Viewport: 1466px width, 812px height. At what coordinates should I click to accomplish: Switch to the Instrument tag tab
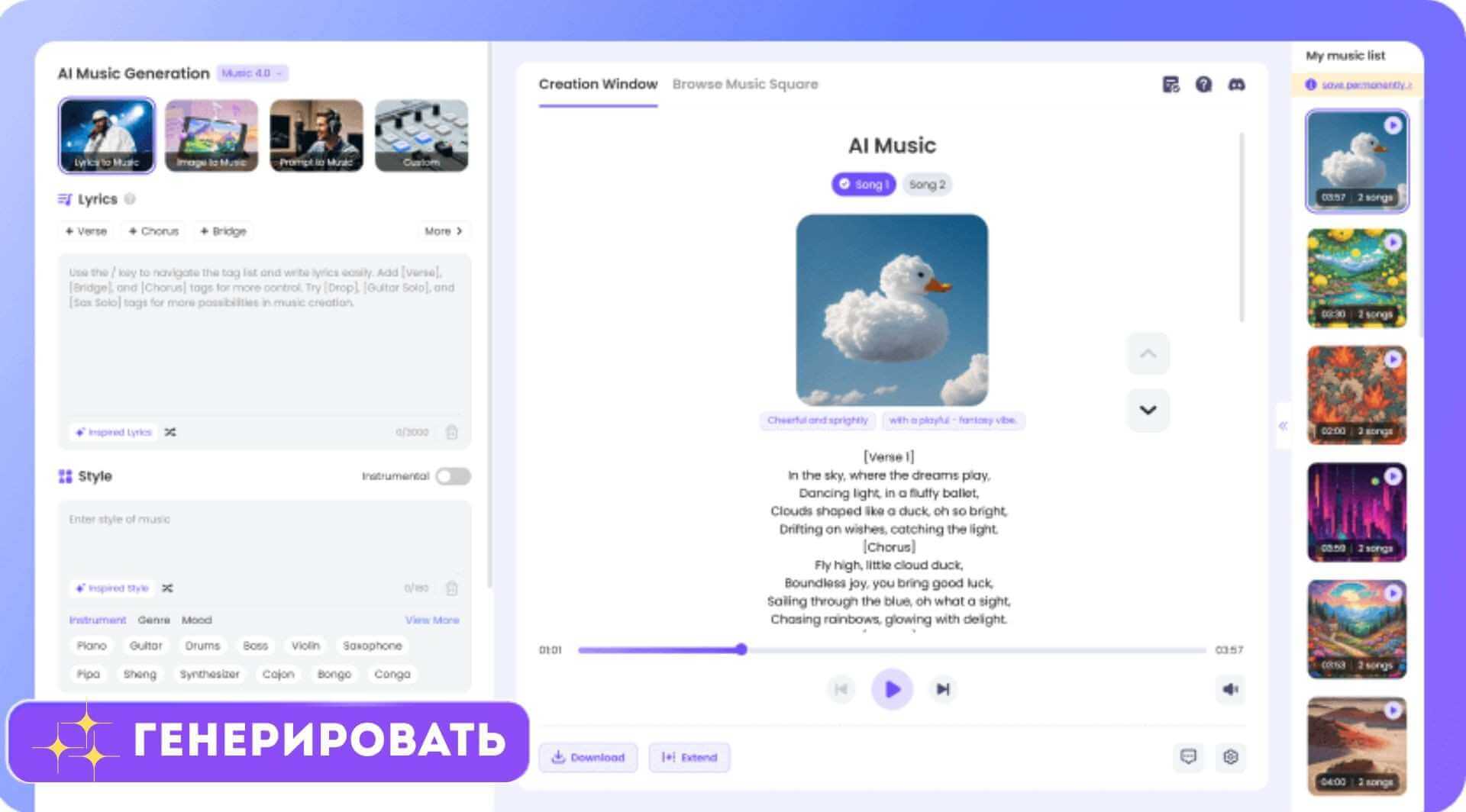(98, 620)
